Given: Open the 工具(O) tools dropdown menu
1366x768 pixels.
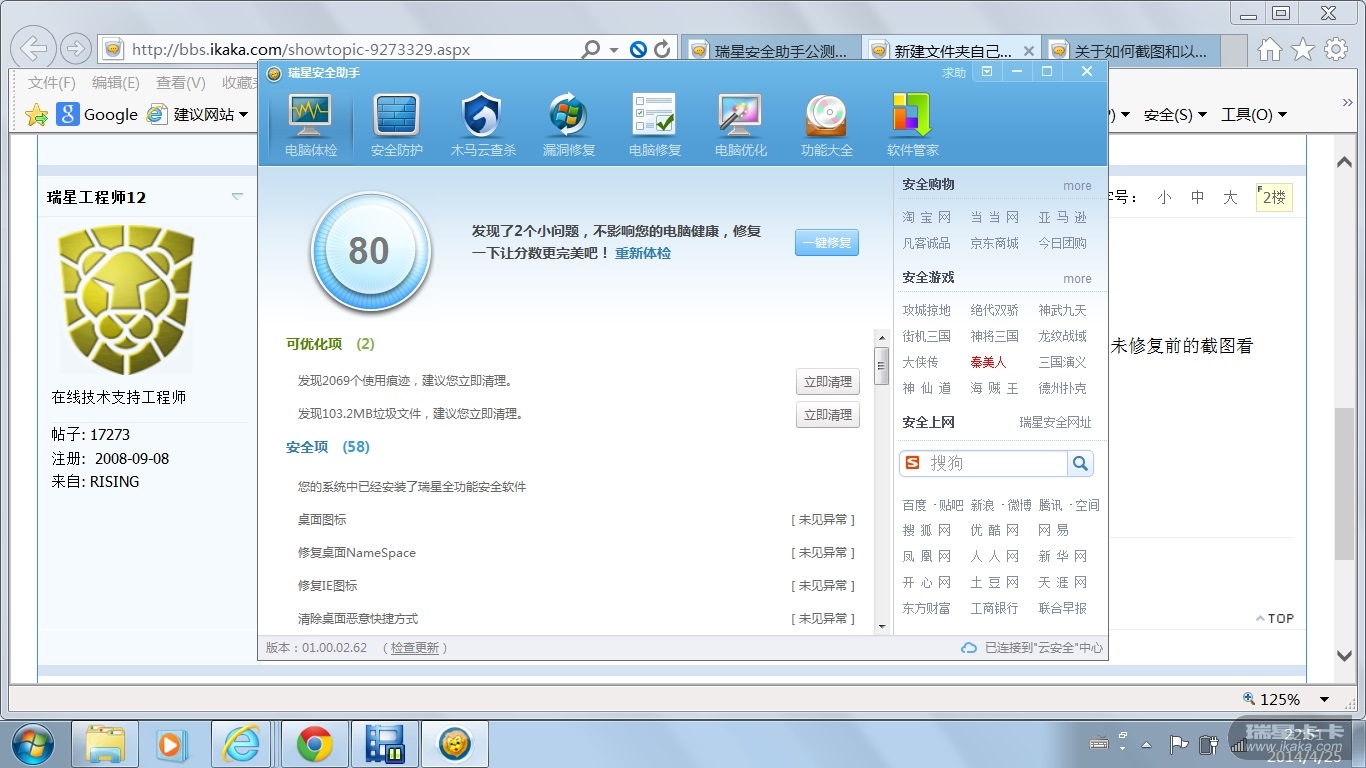Looking at the screenshot, I should click(x=1253, y=115).
